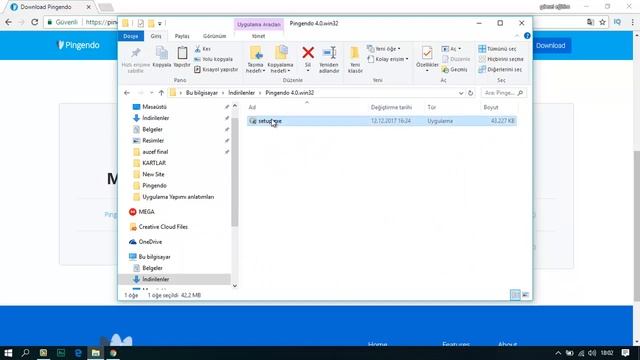The width and height of the screenshot is (640, 360).
Task: Switch to the Paylaş ribbon tab
Action: pyautogui.click(x=182, y=36)
